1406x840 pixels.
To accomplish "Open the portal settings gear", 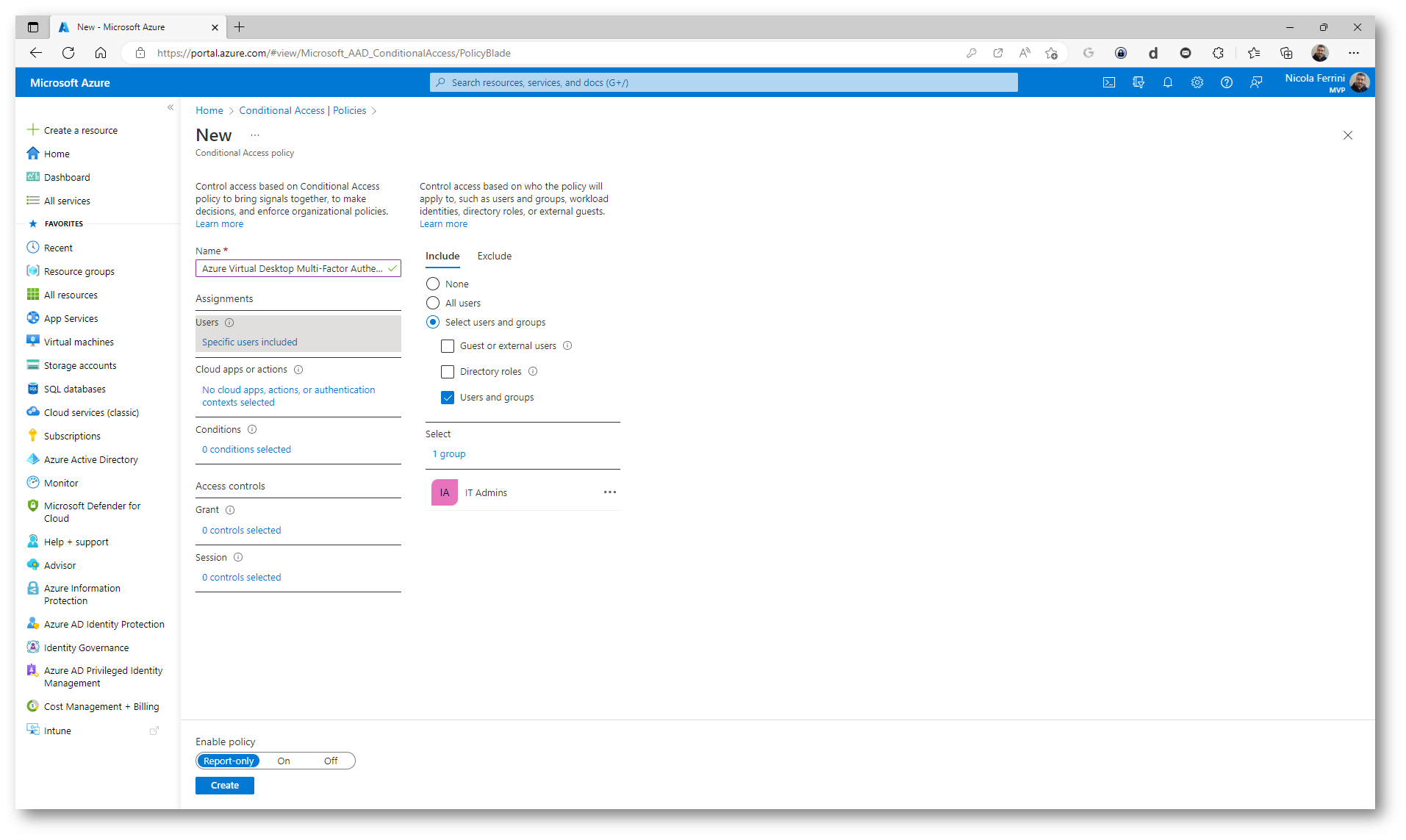I will (1197, 82).
